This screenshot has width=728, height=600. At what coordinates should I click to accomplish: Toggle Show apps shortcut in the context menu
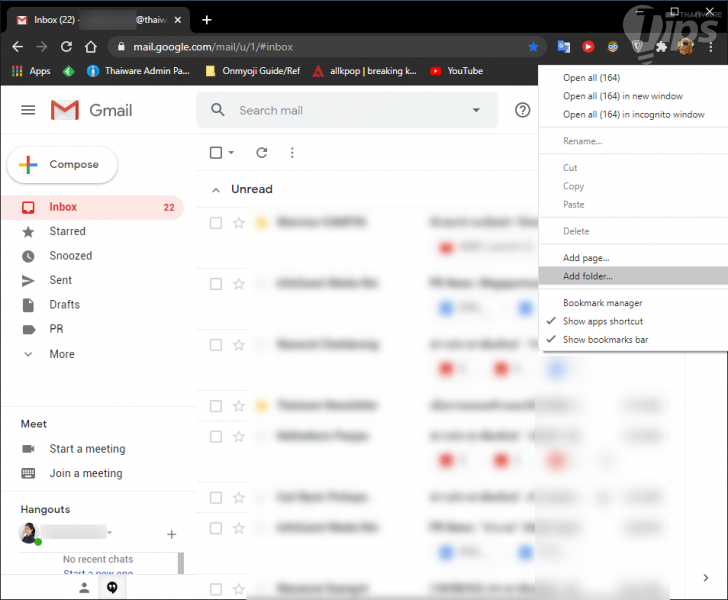coord(633,321)
